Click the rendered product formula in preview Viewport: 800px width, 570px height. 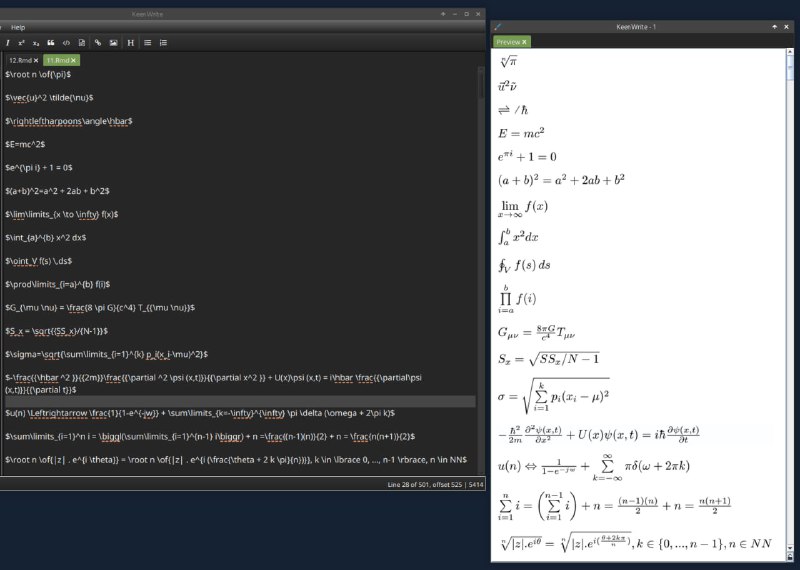pos(517,299)
